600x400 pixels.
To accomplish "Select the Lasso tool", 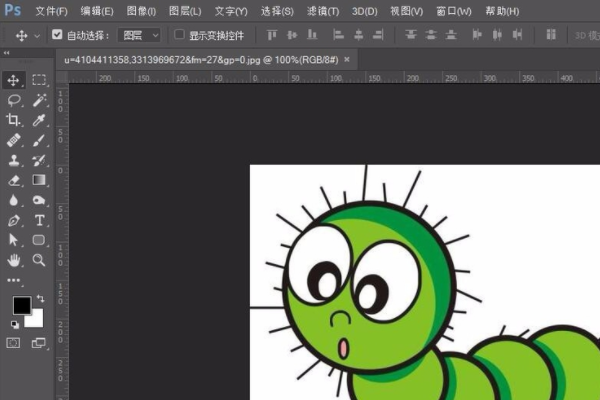I will [x=14, y=100].
